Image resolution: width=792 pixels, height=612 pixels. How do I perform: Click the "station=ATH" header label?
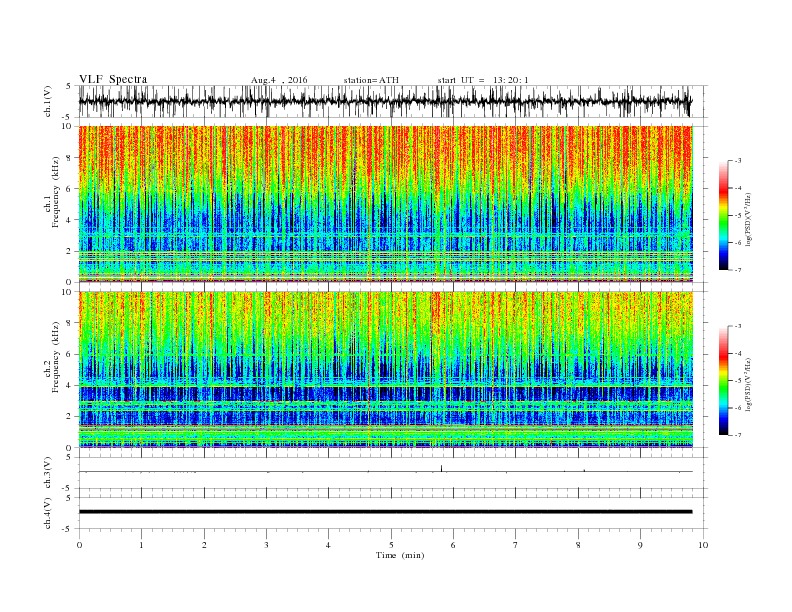click(x=371, y=80)
